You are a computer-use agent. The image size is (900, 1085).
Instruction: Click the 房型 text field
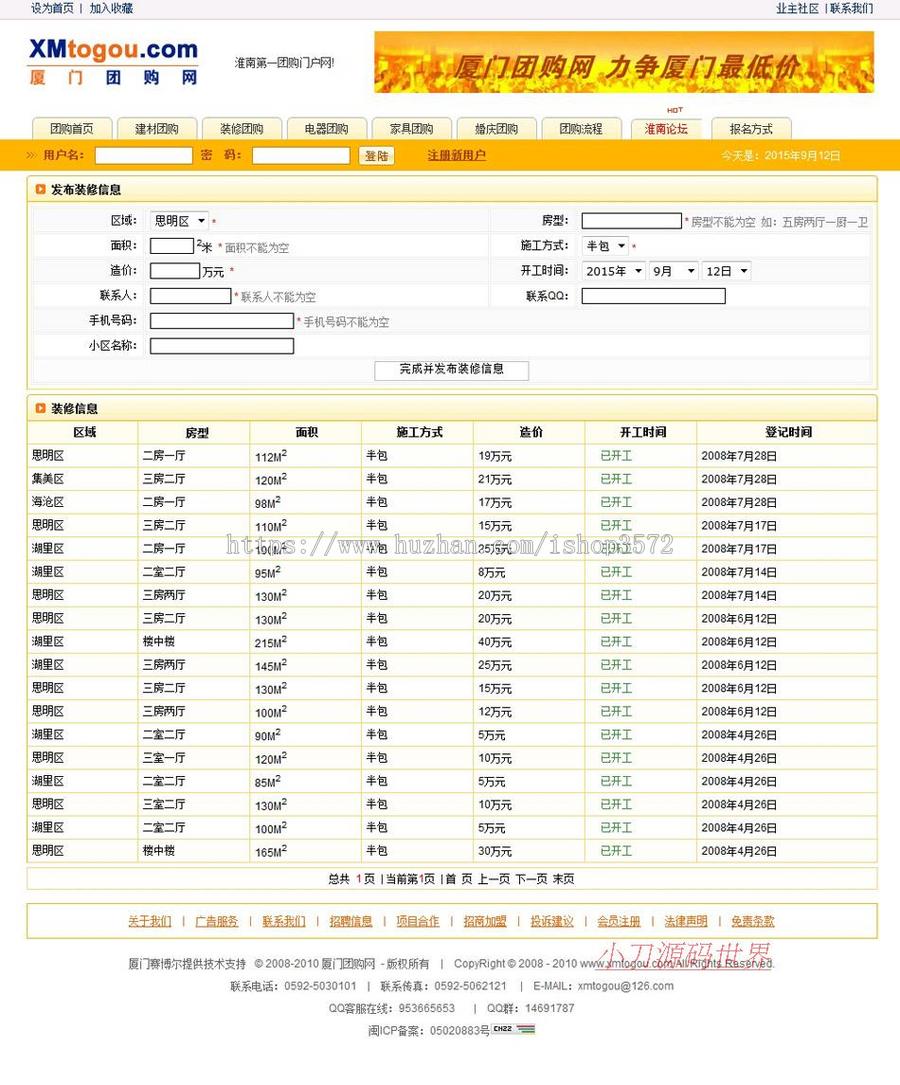[632, 221]
